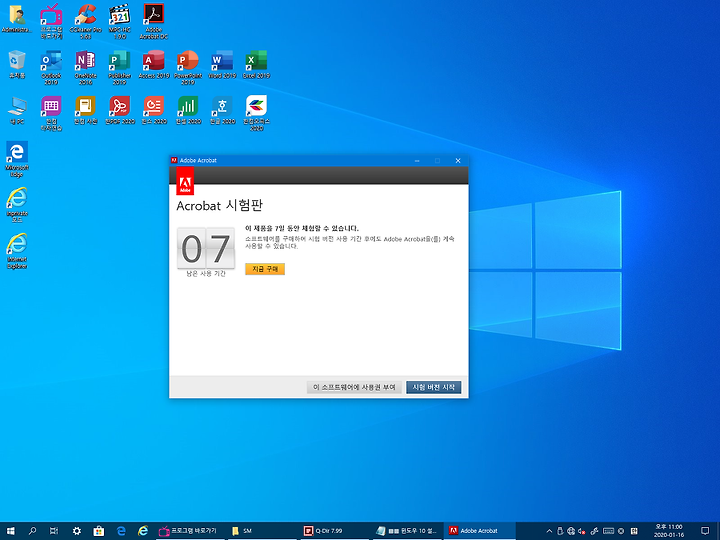Open the Recycle Bin icon
The height and width of the screenshot is (540, 720).
click(x=17, y=64)
